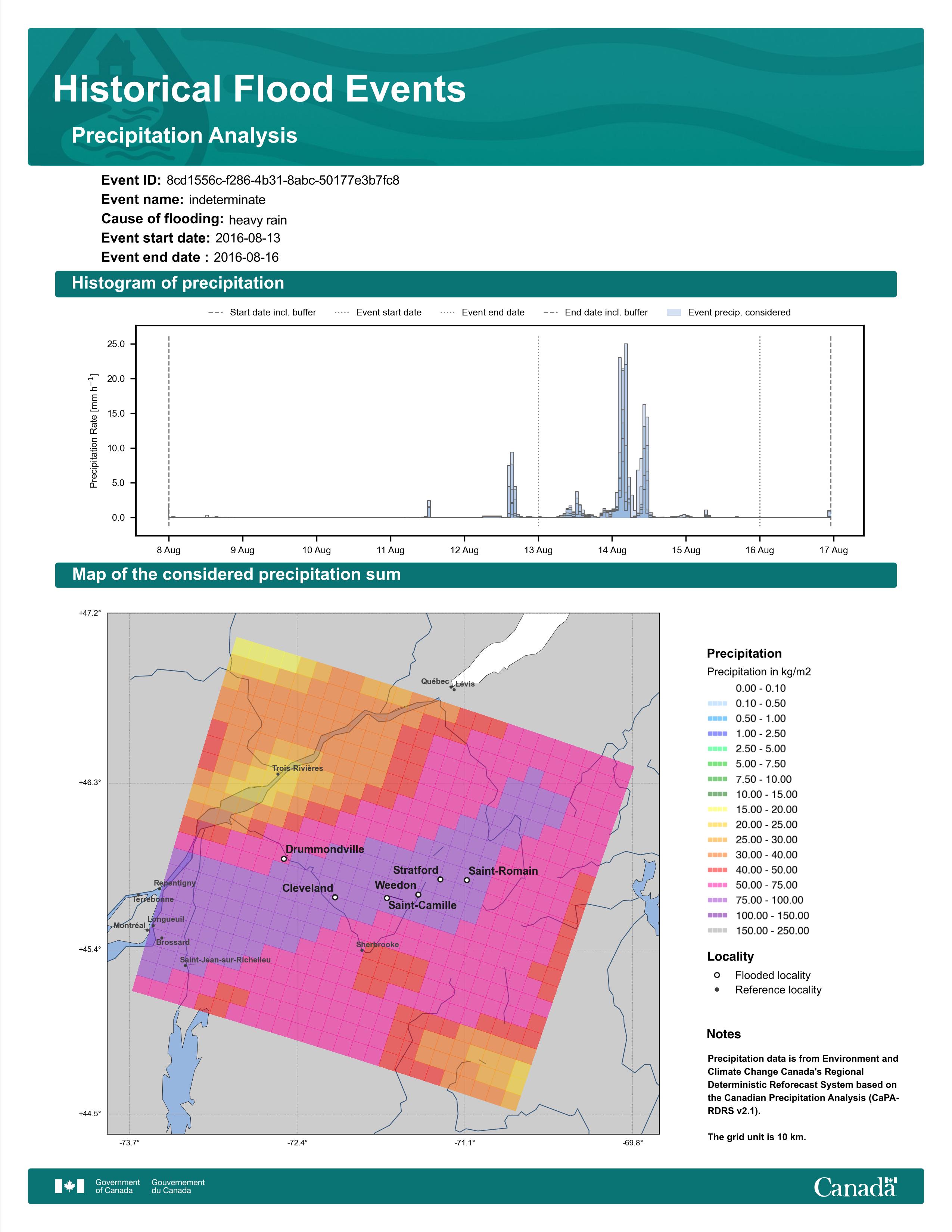Viewport: 952px width, 1232px height.
Task: Click the Lévis map label
Action: [x=465, y=684]
